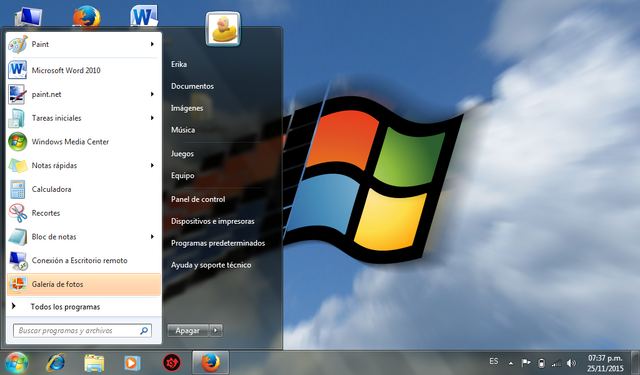Open the network signal tray icon

pos(556,362)
